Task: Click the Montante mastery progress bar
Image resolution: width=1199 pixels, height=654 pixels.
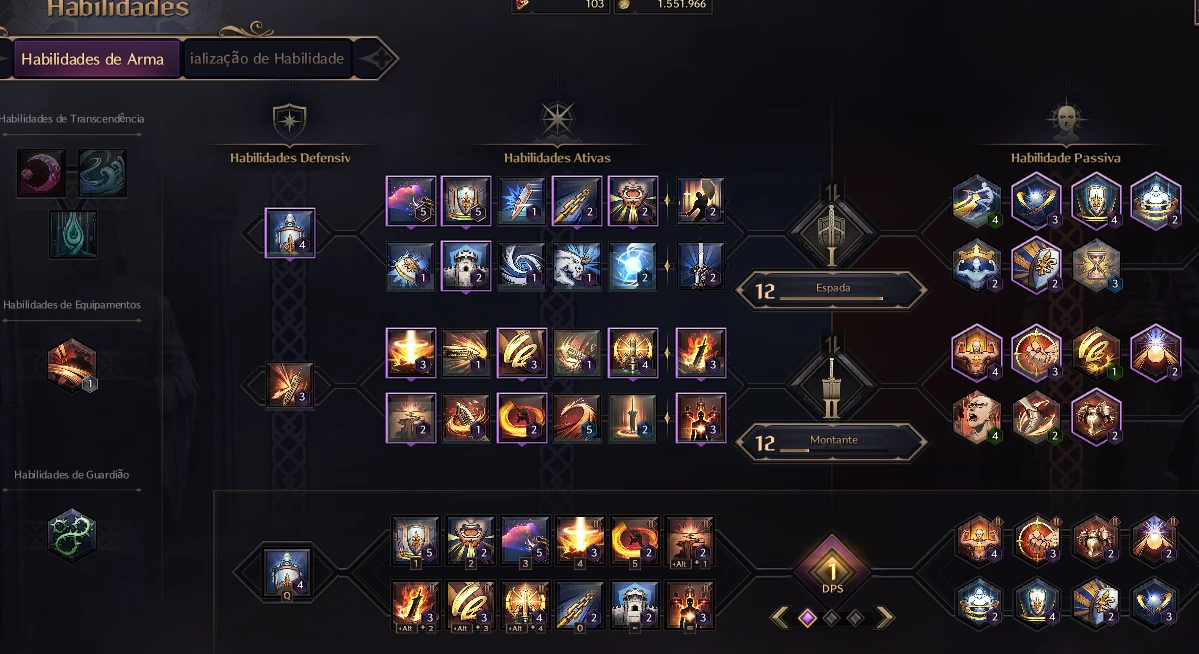Action: (831, 450)
